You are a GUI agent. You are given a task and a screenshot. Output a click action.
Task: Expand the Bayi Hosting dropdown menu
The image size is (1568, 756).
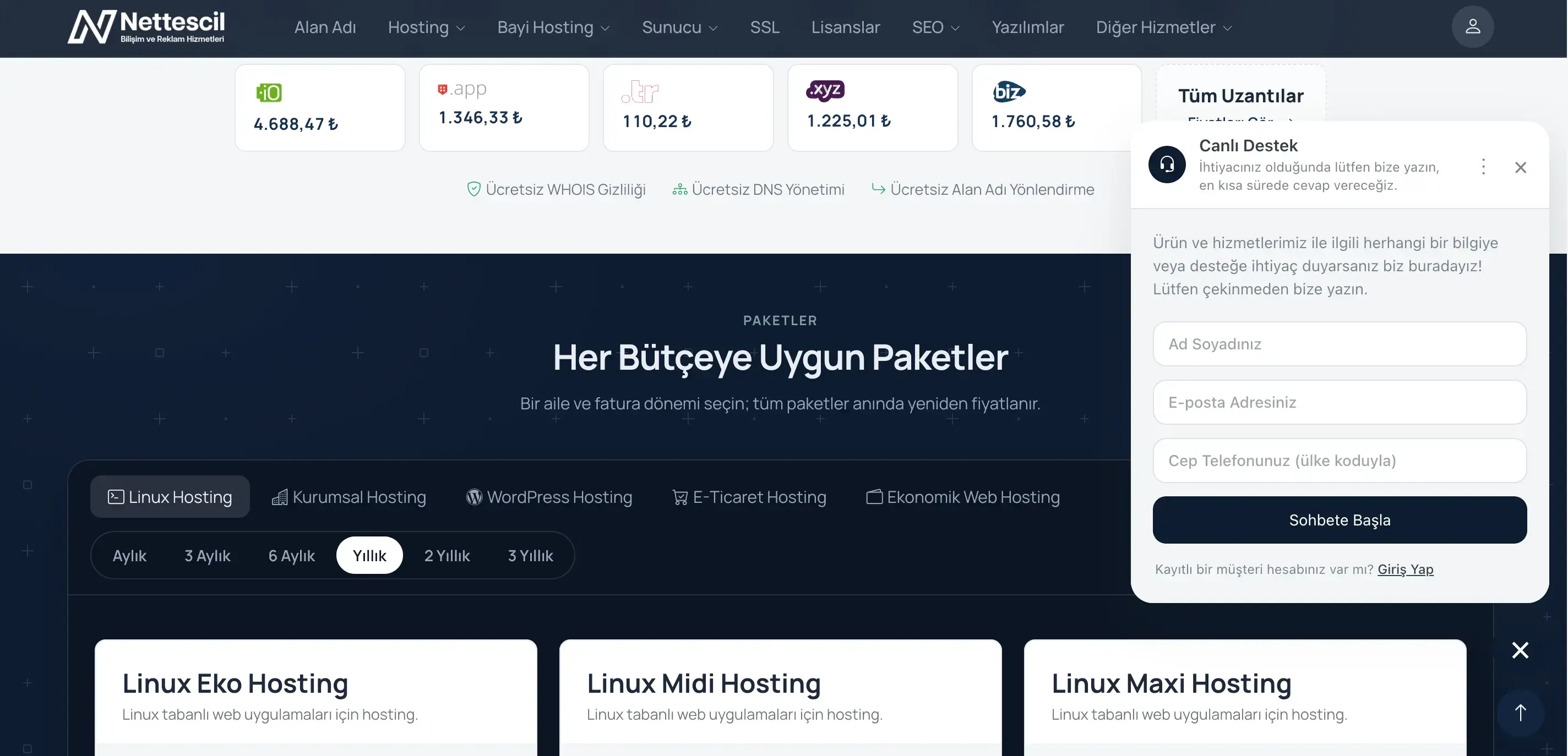553,28
